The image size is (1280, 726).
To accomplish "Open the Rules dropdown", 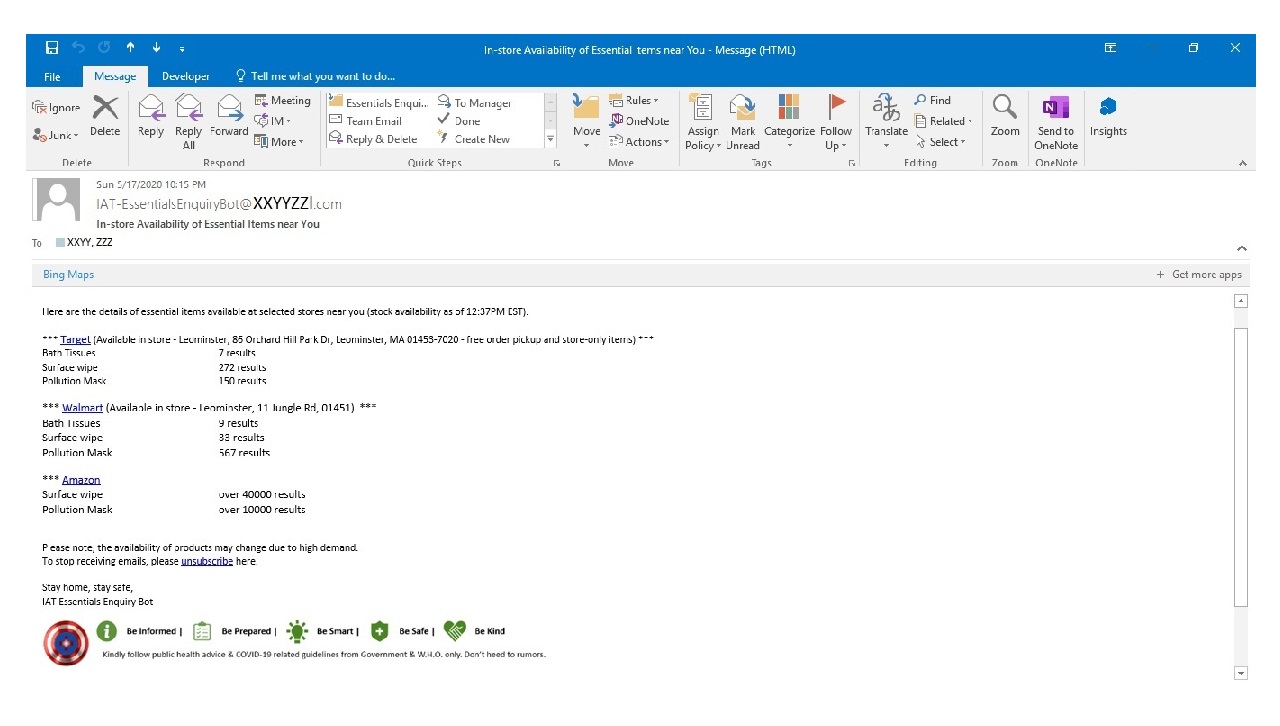I will 635,100.
